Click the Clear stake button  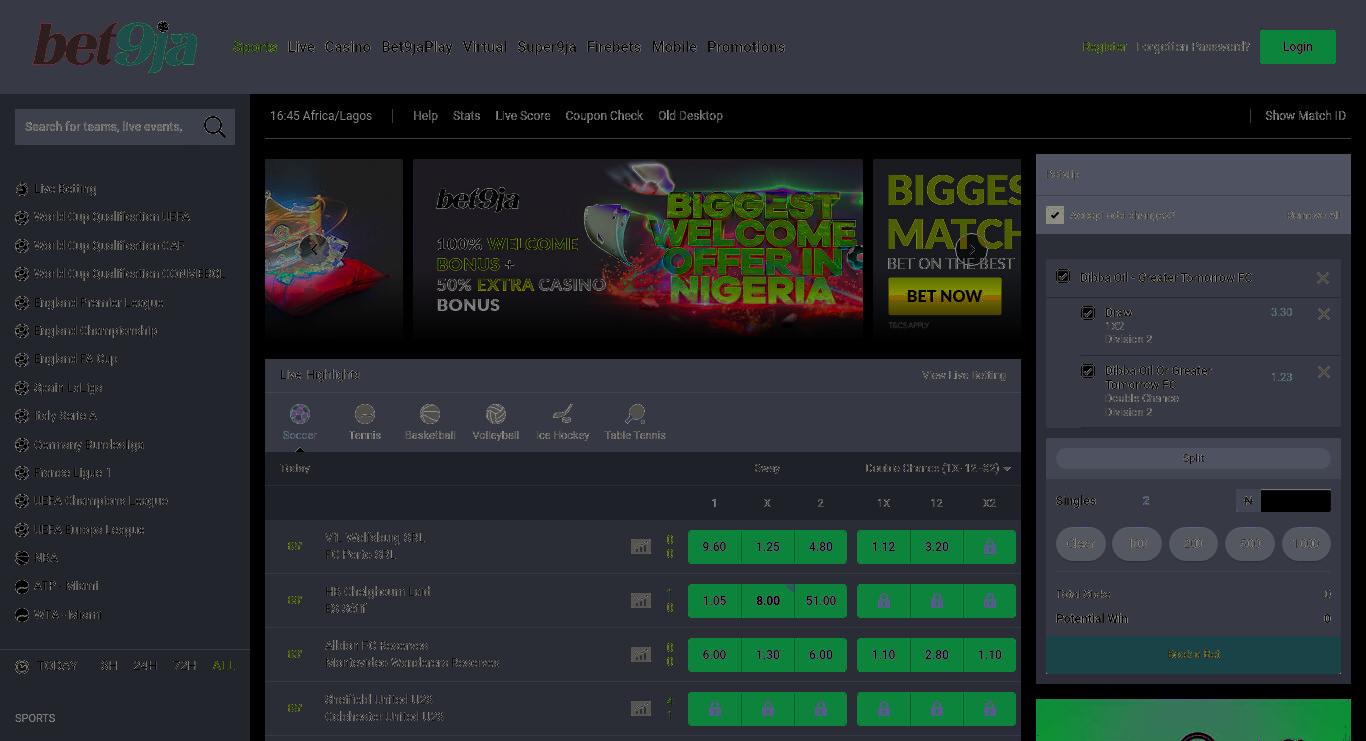tap(1081, 544)
